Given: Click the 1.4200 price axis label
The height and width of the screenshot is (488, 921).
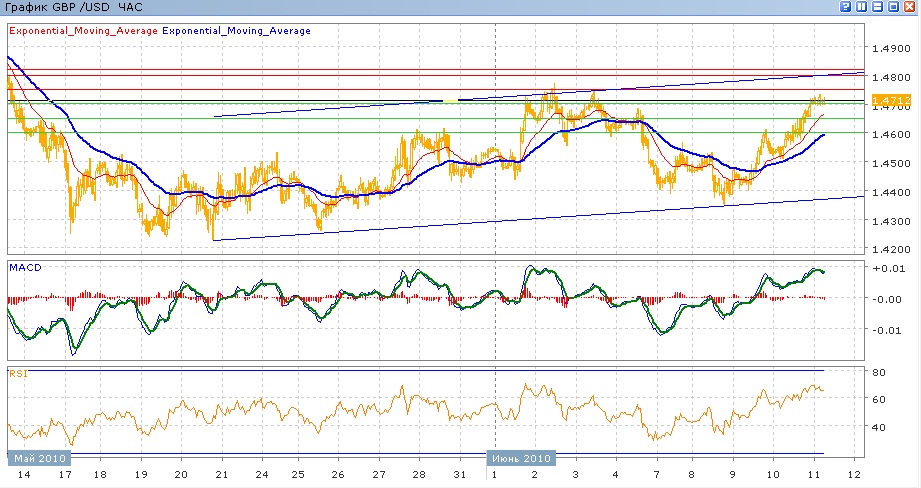Looking at the screenshot, I should tap(890, 249).
